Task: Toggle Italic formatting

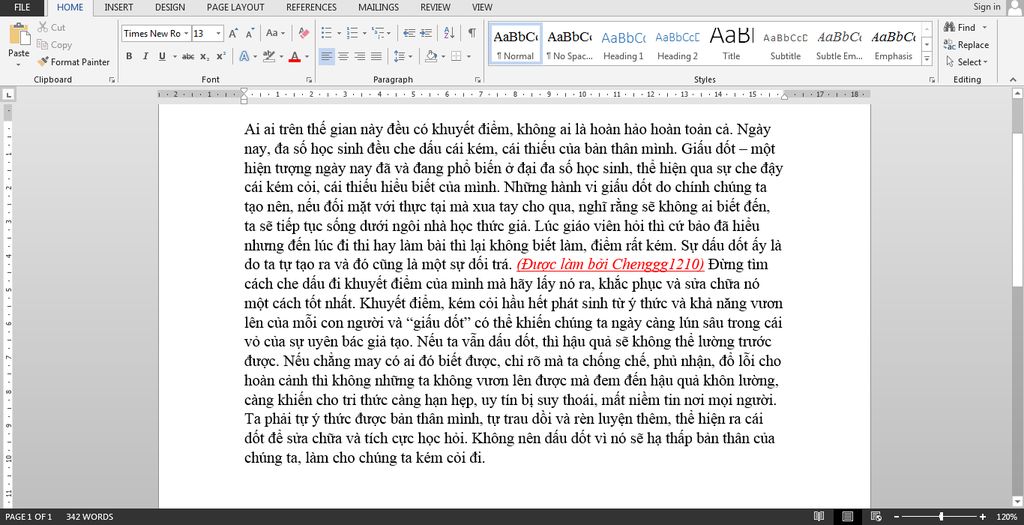Action: (145, 56)
